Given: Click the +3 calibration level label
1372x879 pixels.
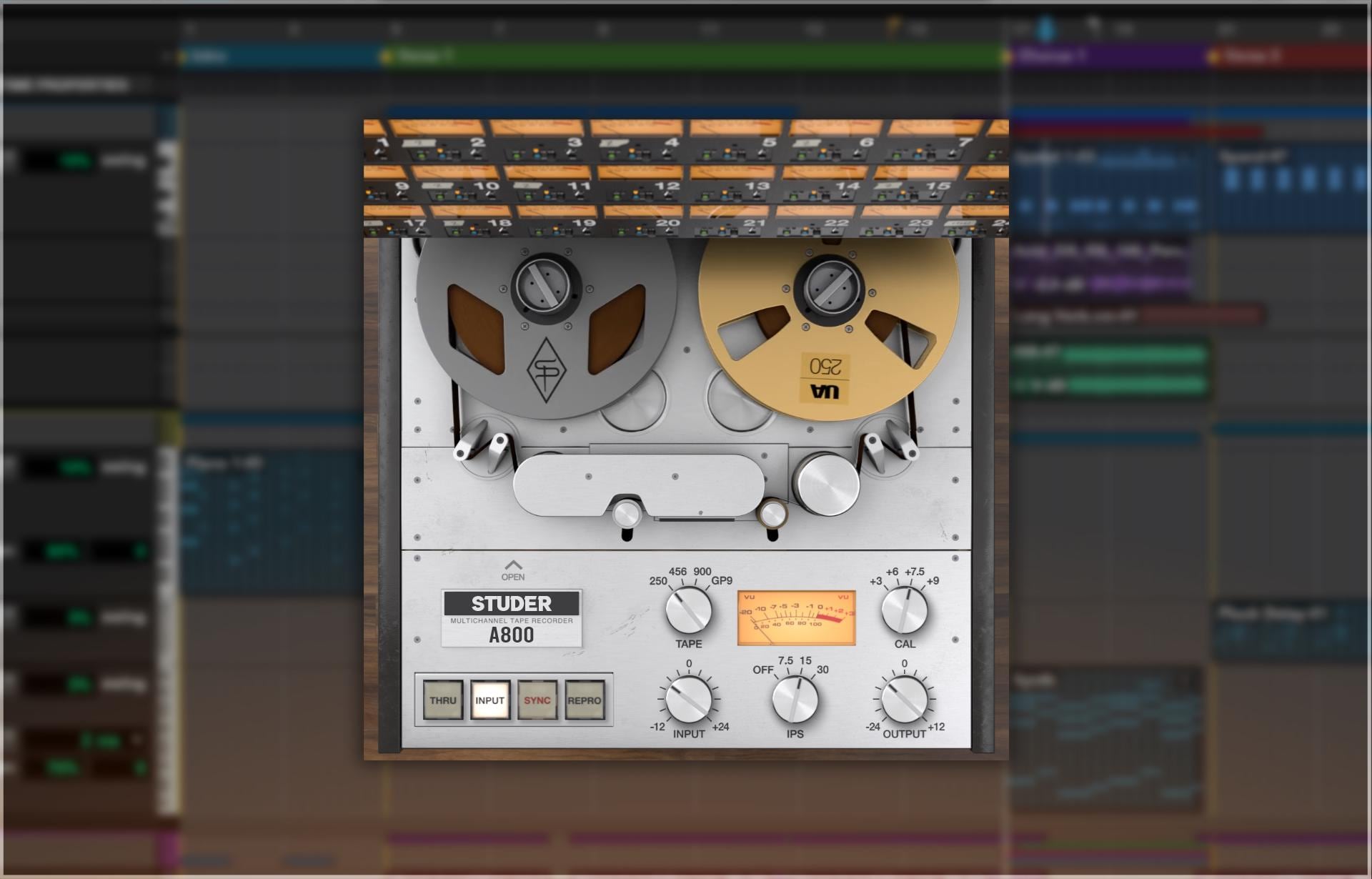Looking at the screenshot, I should 876,581.
